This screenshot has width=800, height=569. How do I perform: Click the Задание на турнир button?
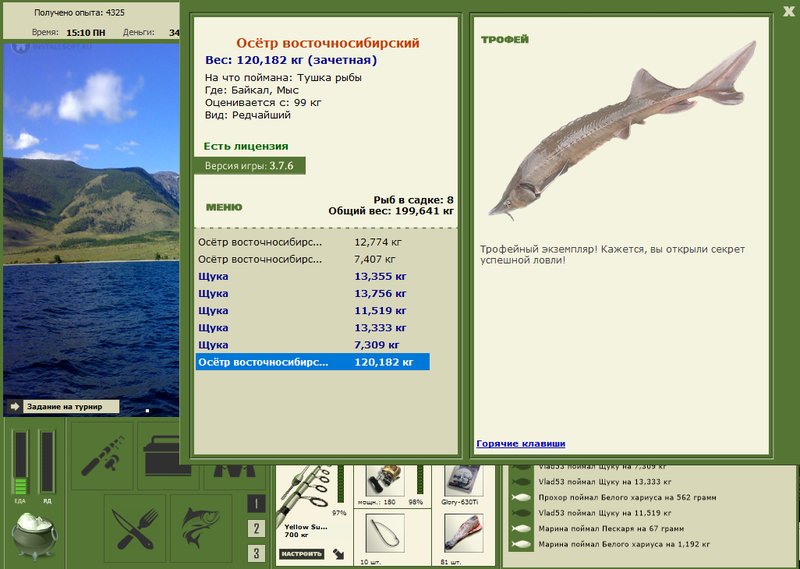click(x=71, y=407)
